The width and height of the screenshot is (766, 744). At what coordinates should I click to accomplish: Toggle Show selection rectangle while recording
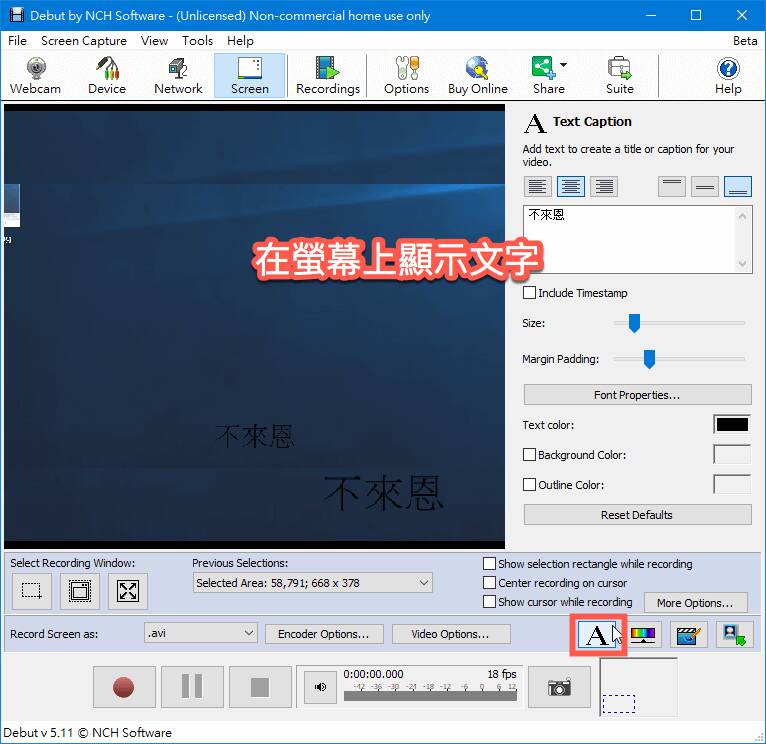489,564
